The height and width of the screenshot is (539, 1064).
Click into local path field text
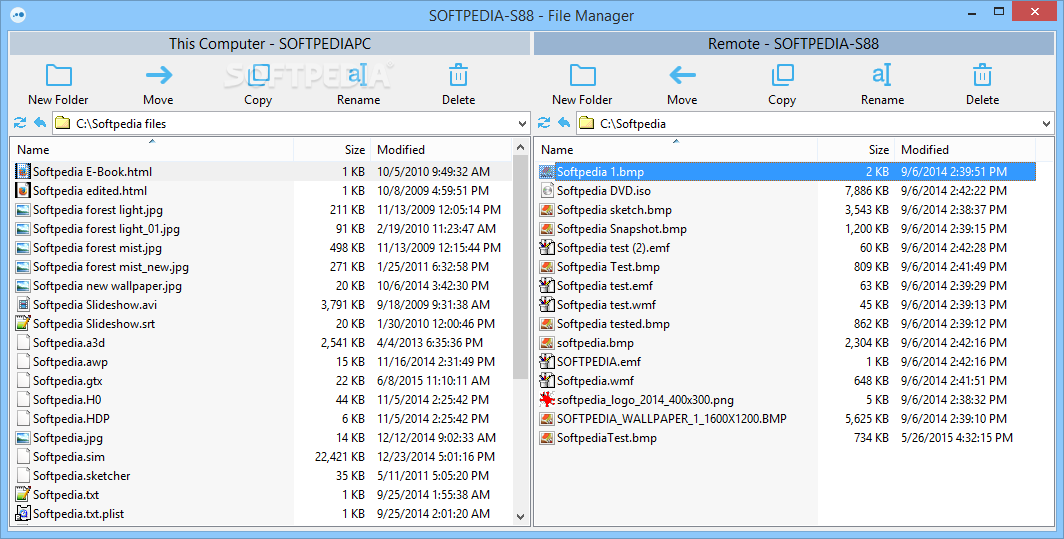(121, 124)
